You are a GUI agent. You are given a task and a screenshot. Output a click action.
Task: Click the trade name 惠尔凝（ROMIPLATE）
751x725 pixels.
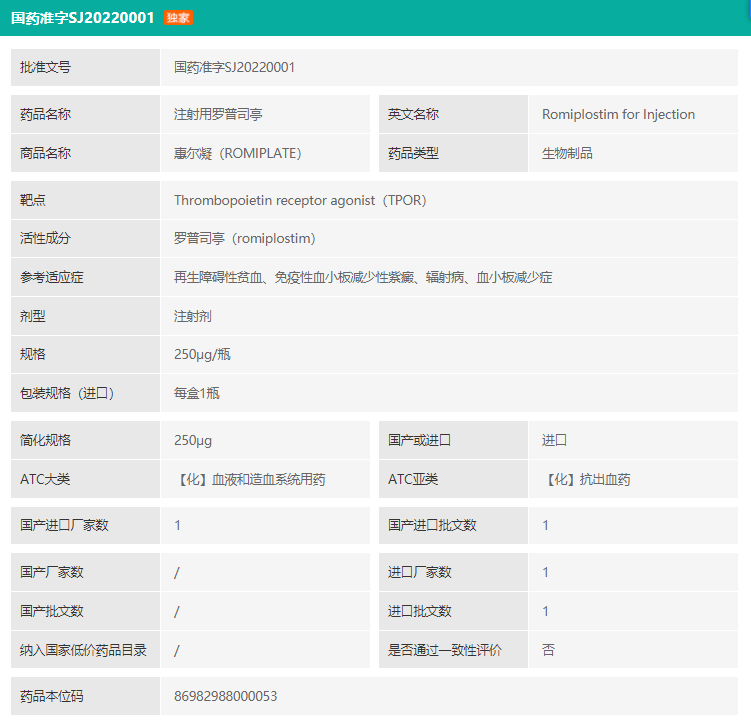(237, 153)
